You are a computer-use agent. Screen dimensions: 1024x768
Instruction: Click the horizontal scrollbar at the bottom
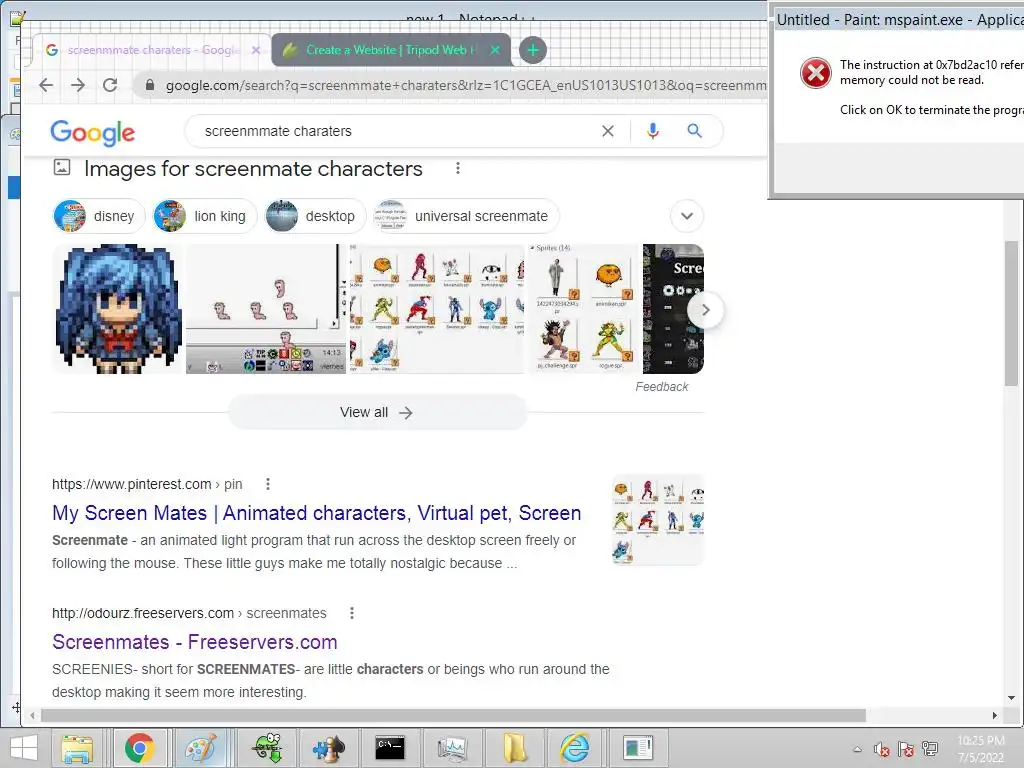453,716
